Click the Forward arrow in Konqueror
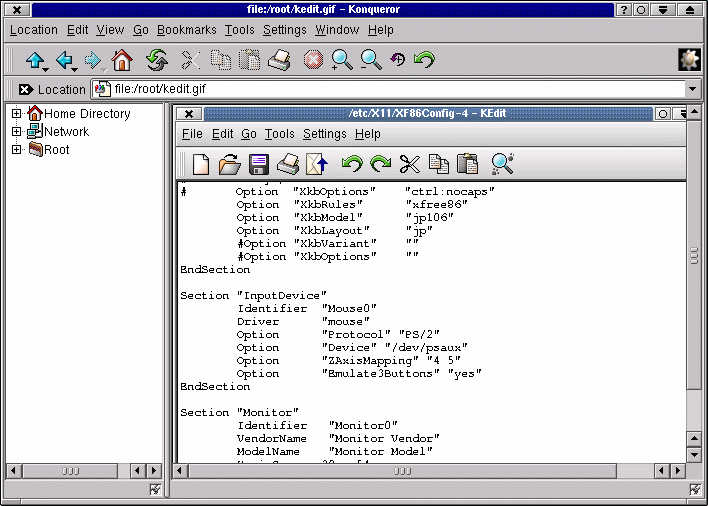 pyautogui.click(x=93, y=60)
